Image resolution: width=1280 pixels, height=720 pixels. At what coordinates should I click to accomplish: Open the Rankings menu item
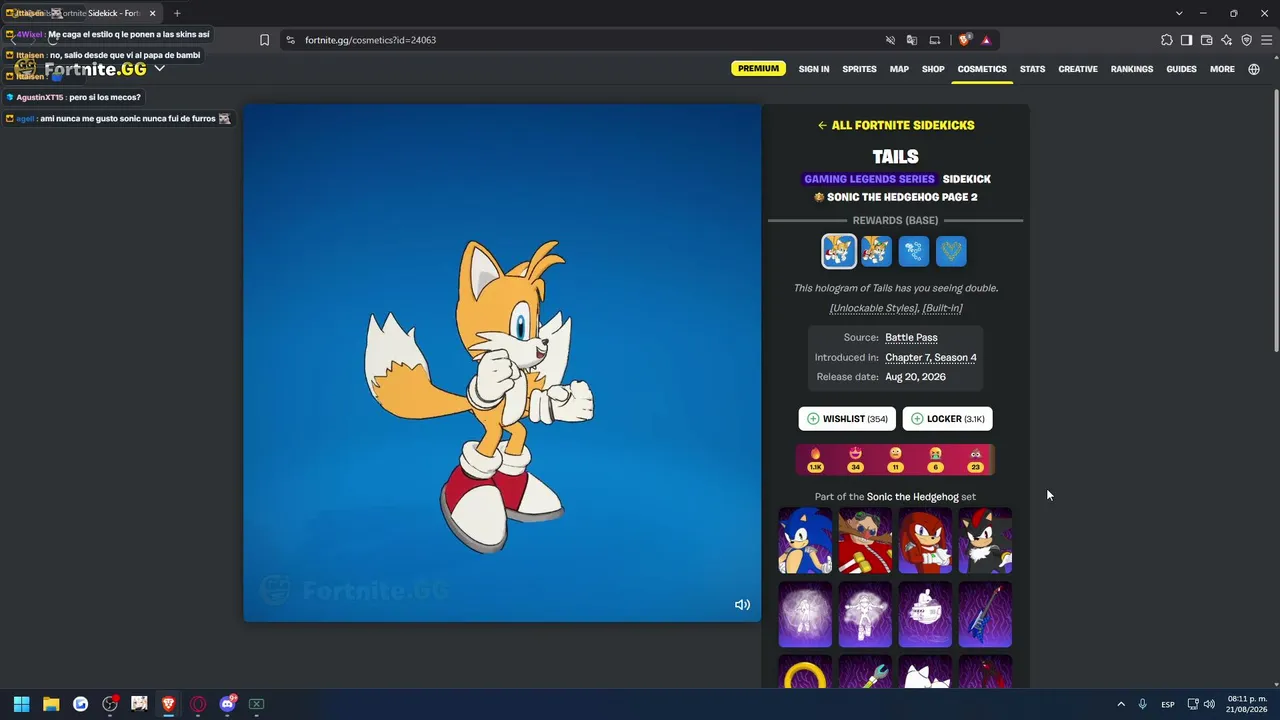pos(1132,69)
